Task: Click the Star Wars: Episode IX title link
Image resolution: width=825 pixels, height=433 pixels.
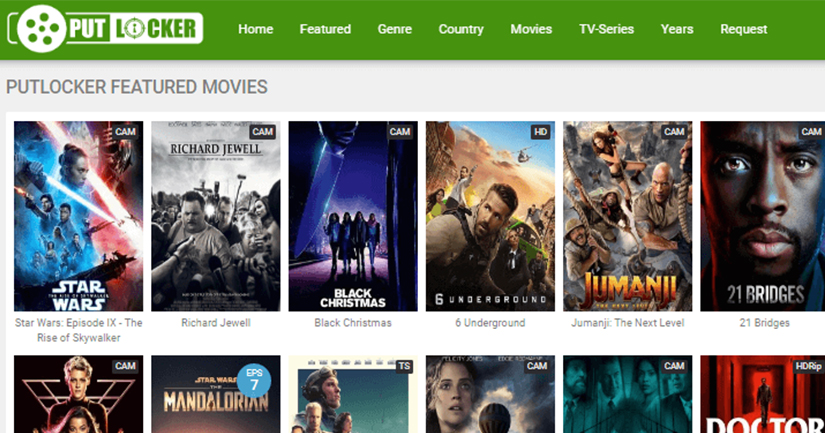Action: tap(78, 330)
